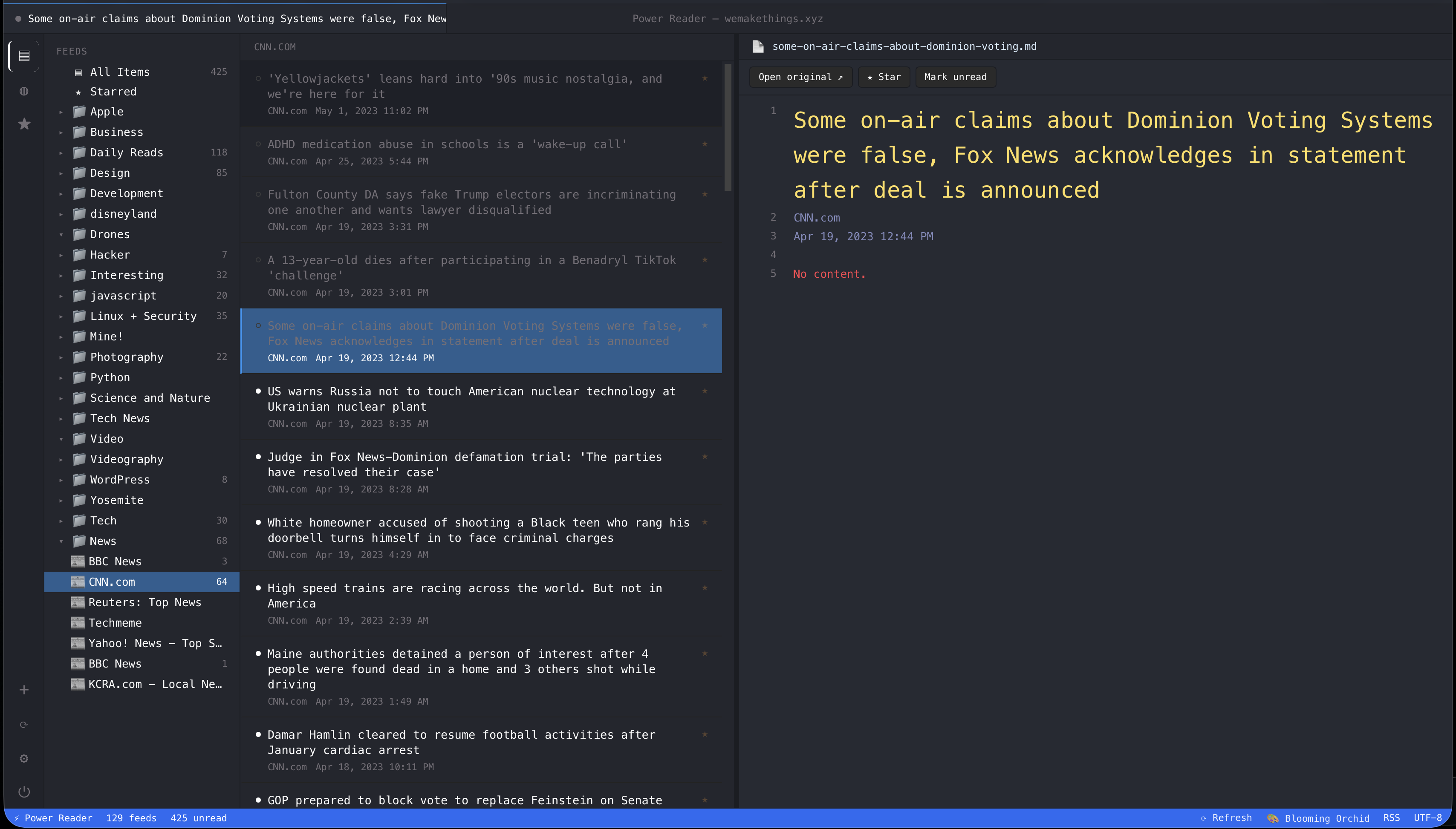
Task: Click the Daily Reads folder icon
Action: coord(80,153)
